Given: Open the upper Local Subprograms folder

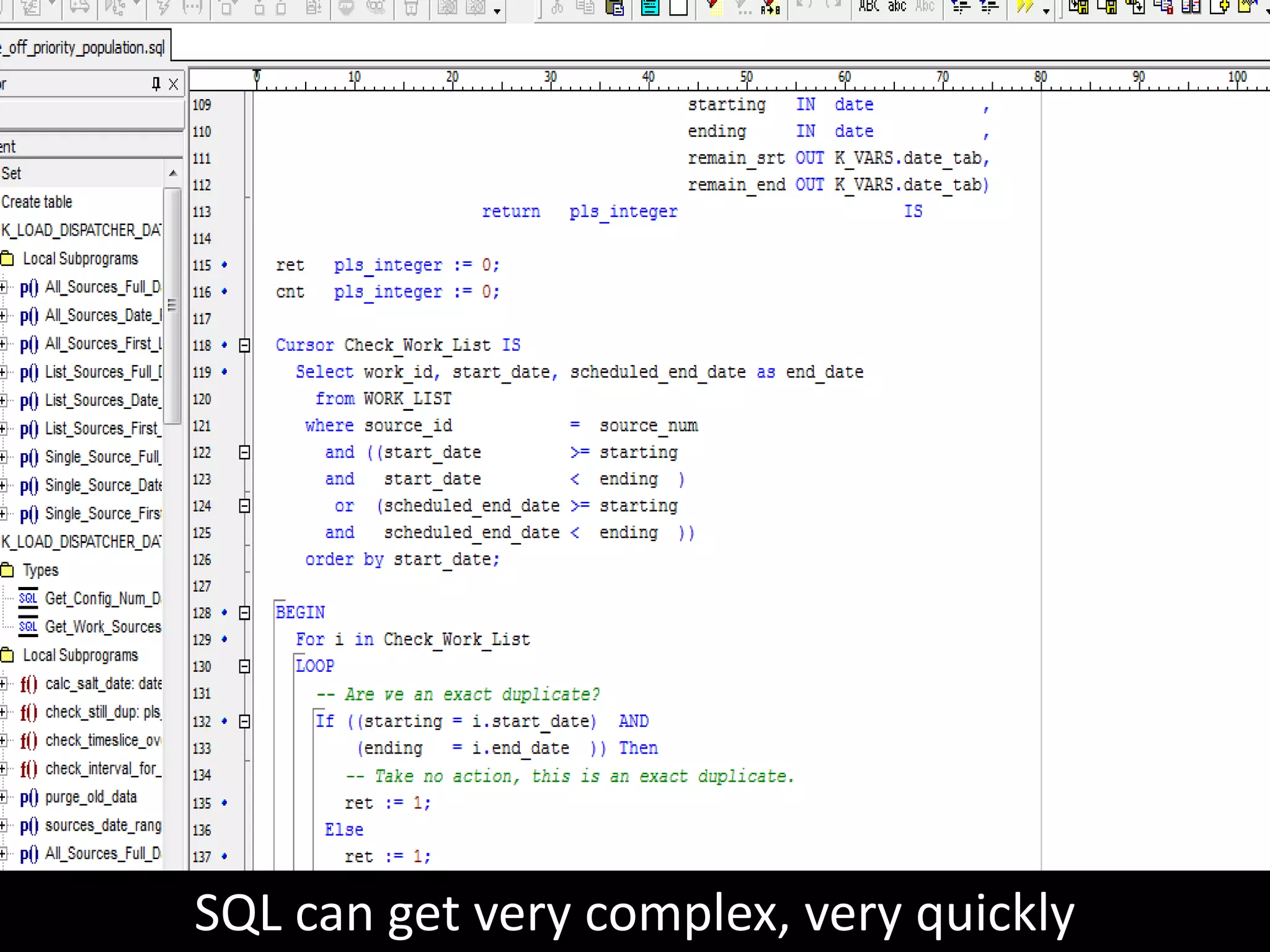Looking at the screenshot, I should [x=69, y=259].
